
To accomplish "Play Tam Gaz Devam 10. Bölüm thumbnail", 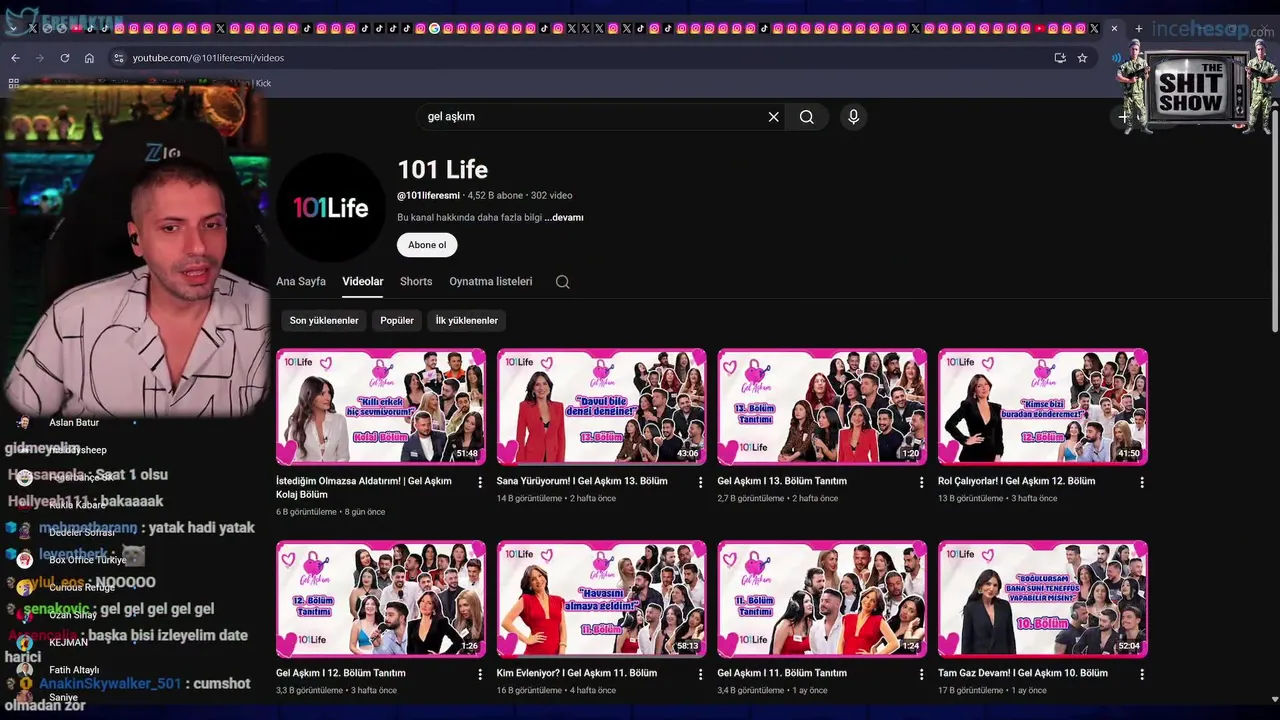I will pos(1043,599).
